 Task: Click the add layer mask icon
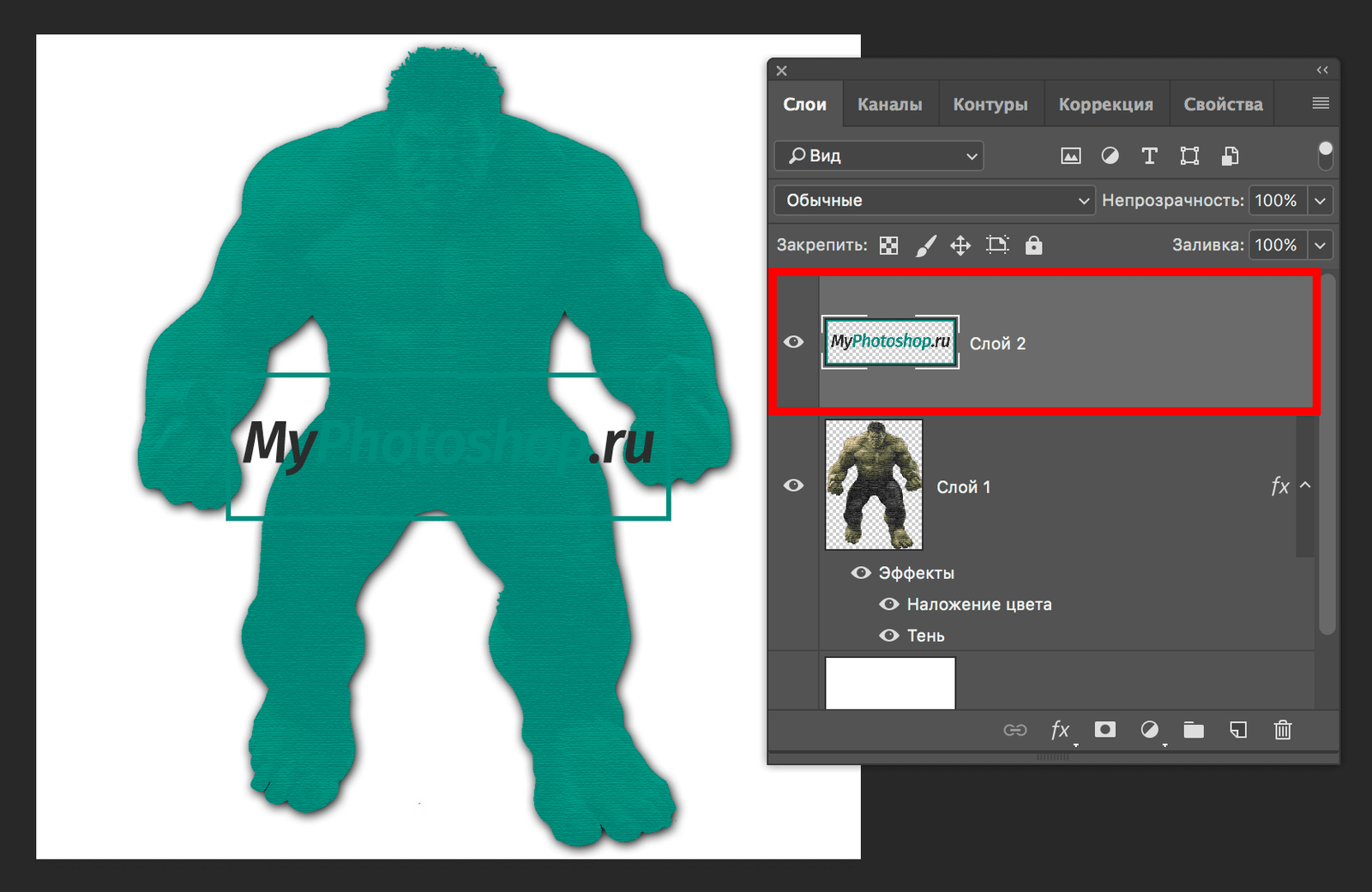coord(1105,730)
